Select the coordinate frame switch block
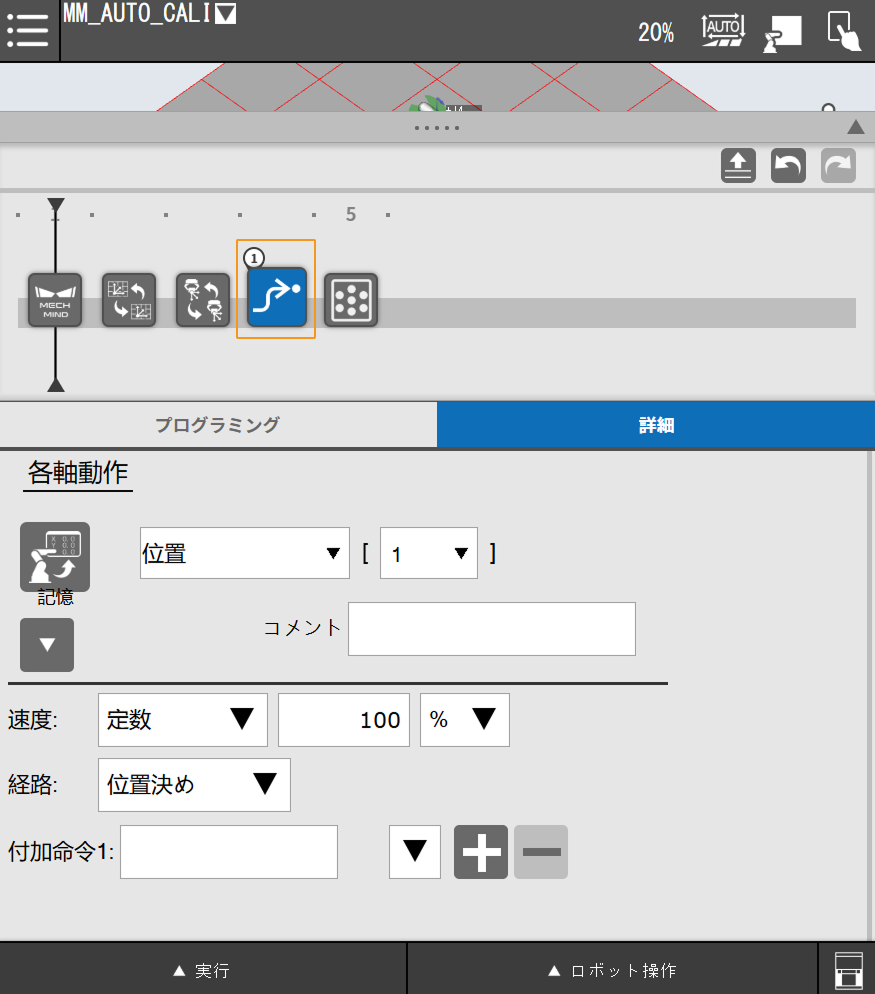The height and width of the screenshot is (994, 875). (129, 300)
